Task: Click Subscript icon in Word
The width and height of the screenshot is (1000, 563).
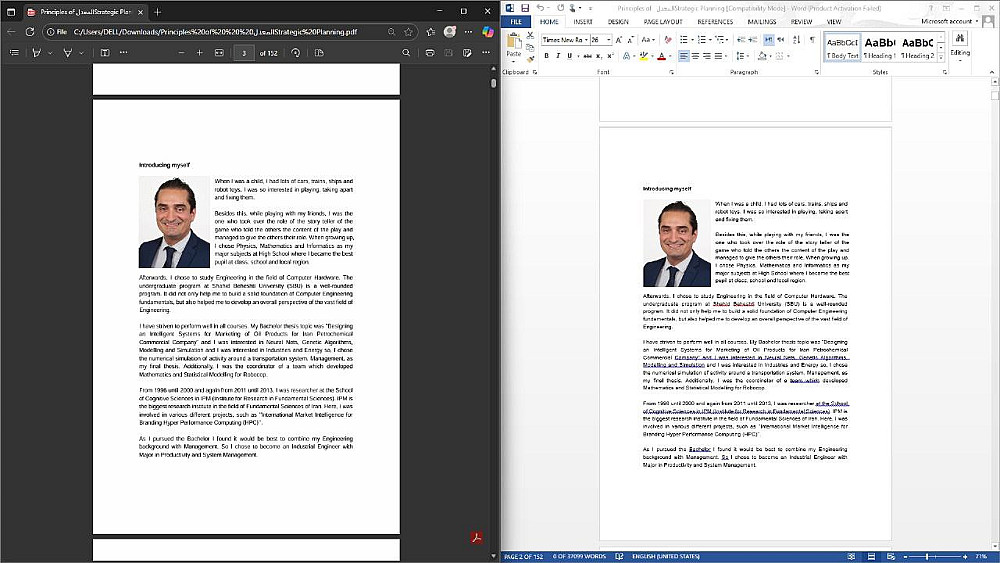Action: 599,56
